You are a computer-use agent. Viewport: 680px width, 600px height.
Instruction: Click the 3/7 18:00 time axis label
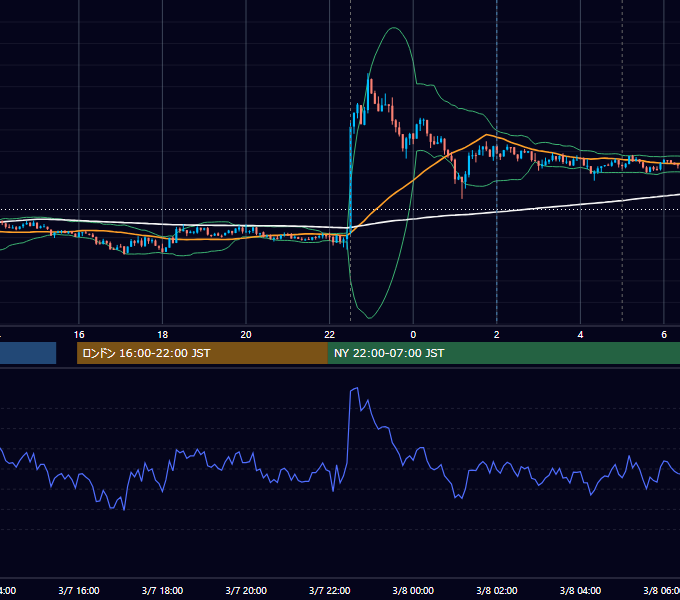[x=163, y=590]
